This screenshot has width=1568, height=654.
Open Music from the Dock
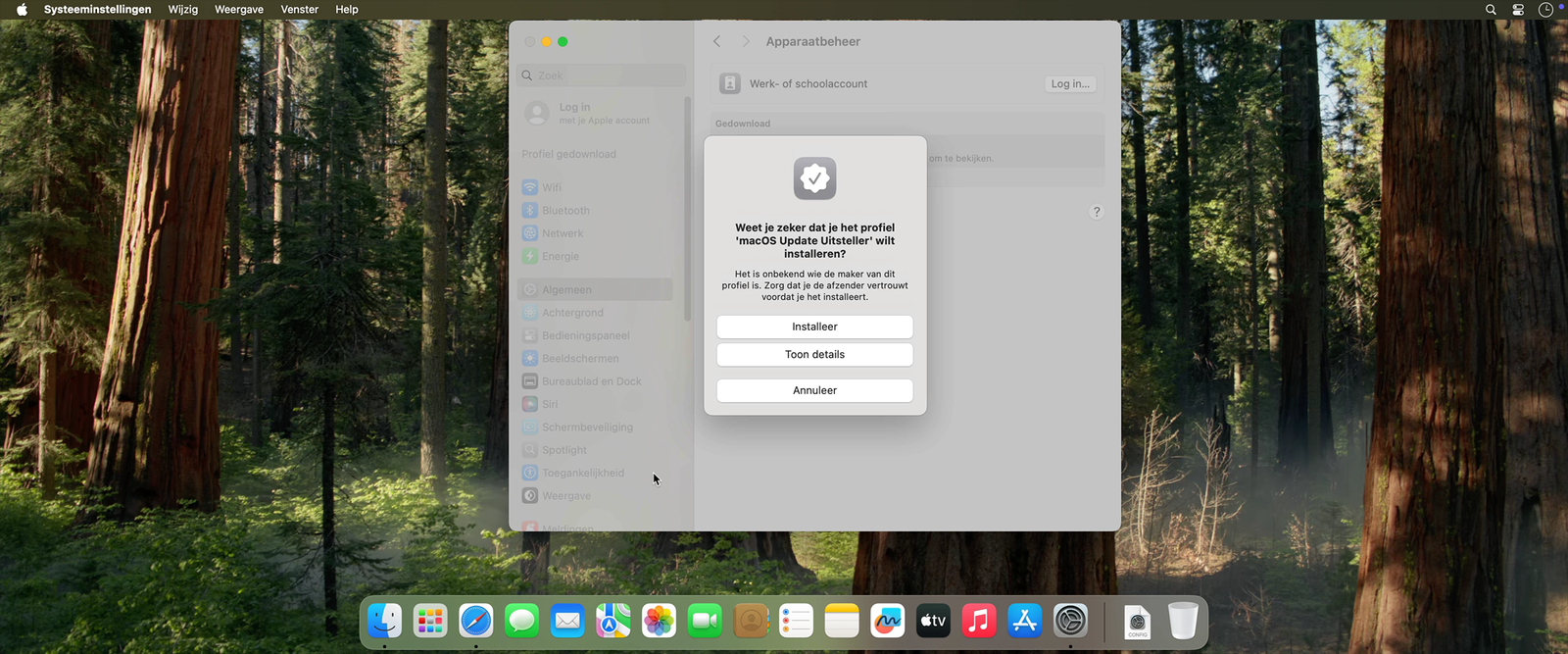(x=979, y=621)
